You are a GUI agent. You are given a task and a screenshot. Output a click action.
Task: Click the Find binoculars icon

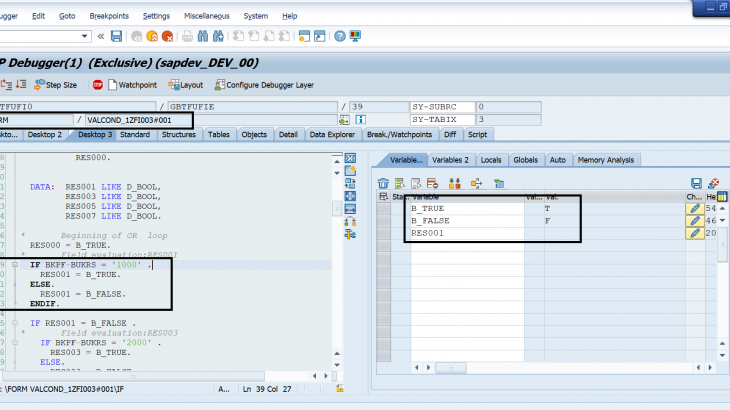point(203,36)
